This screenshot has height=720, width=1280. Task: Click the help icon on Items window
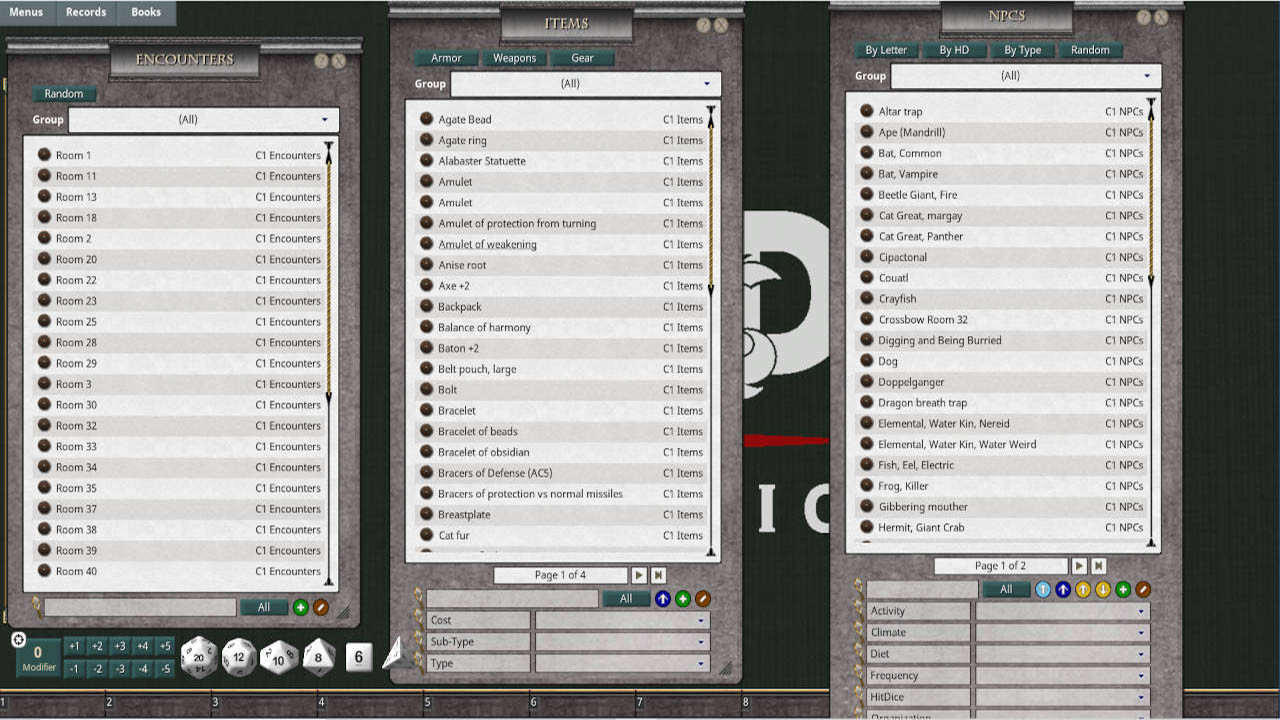click(703, 25)
